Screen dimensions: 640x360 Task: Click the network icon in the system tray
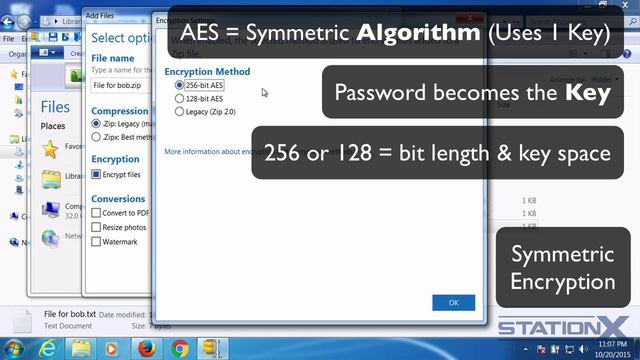point(569,349)
